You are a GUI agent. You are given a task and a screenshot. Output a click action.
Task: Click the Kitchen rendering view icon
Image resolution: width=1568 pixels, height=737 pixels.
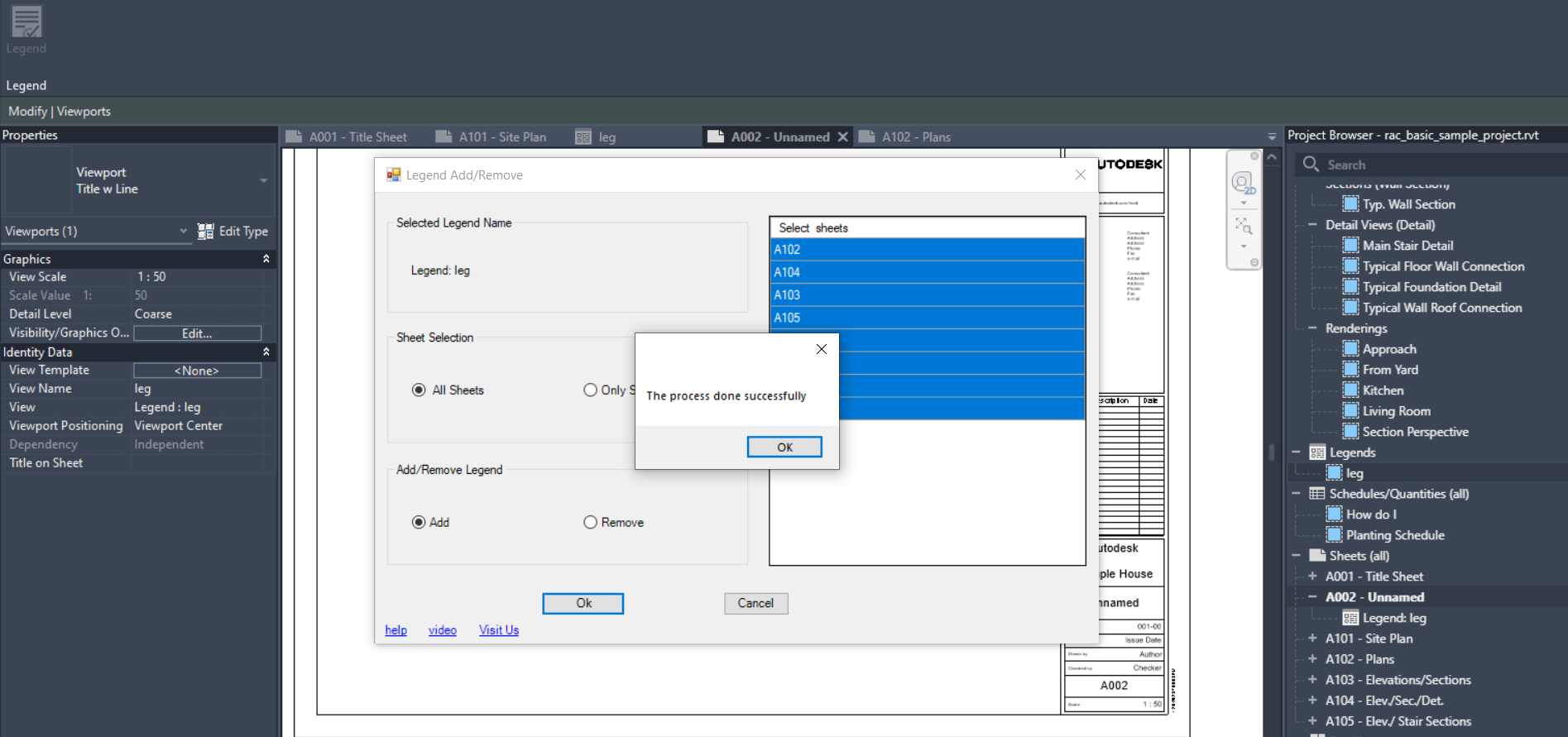(x=1350, y=390)
